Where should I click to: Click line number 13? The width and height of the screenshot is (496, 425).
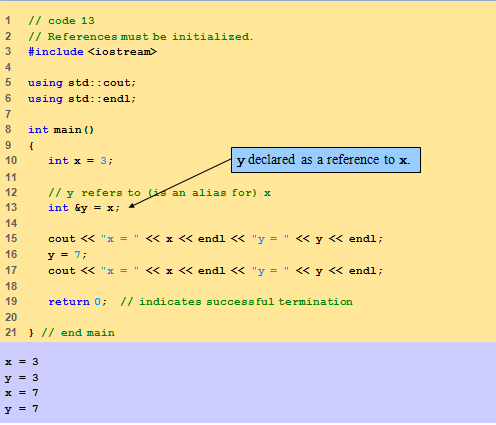coord(11,207)
